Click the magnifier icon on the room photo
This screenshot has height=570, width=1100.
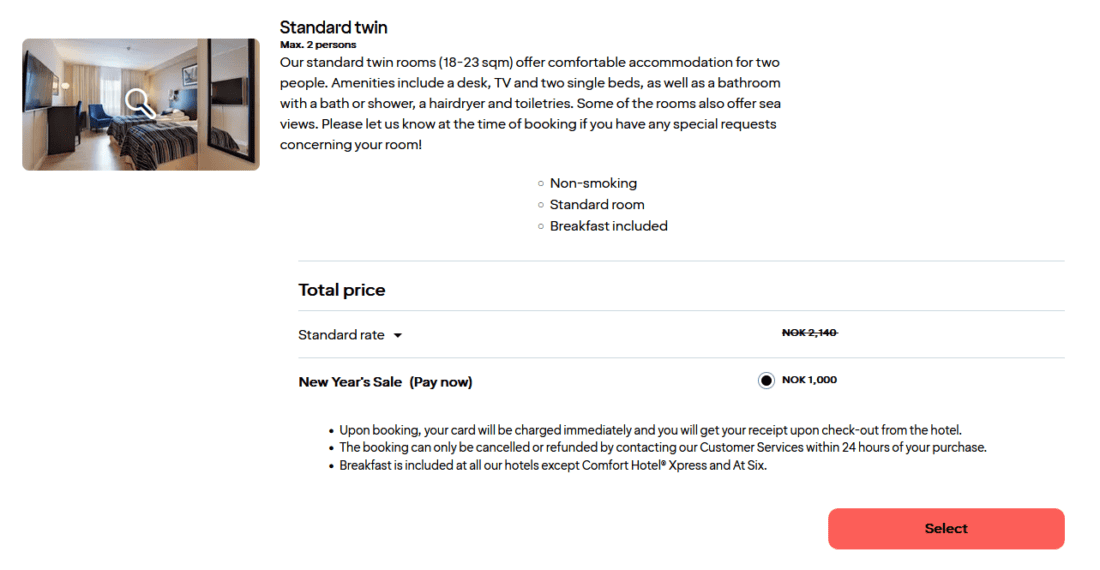[x=140, y=102]
